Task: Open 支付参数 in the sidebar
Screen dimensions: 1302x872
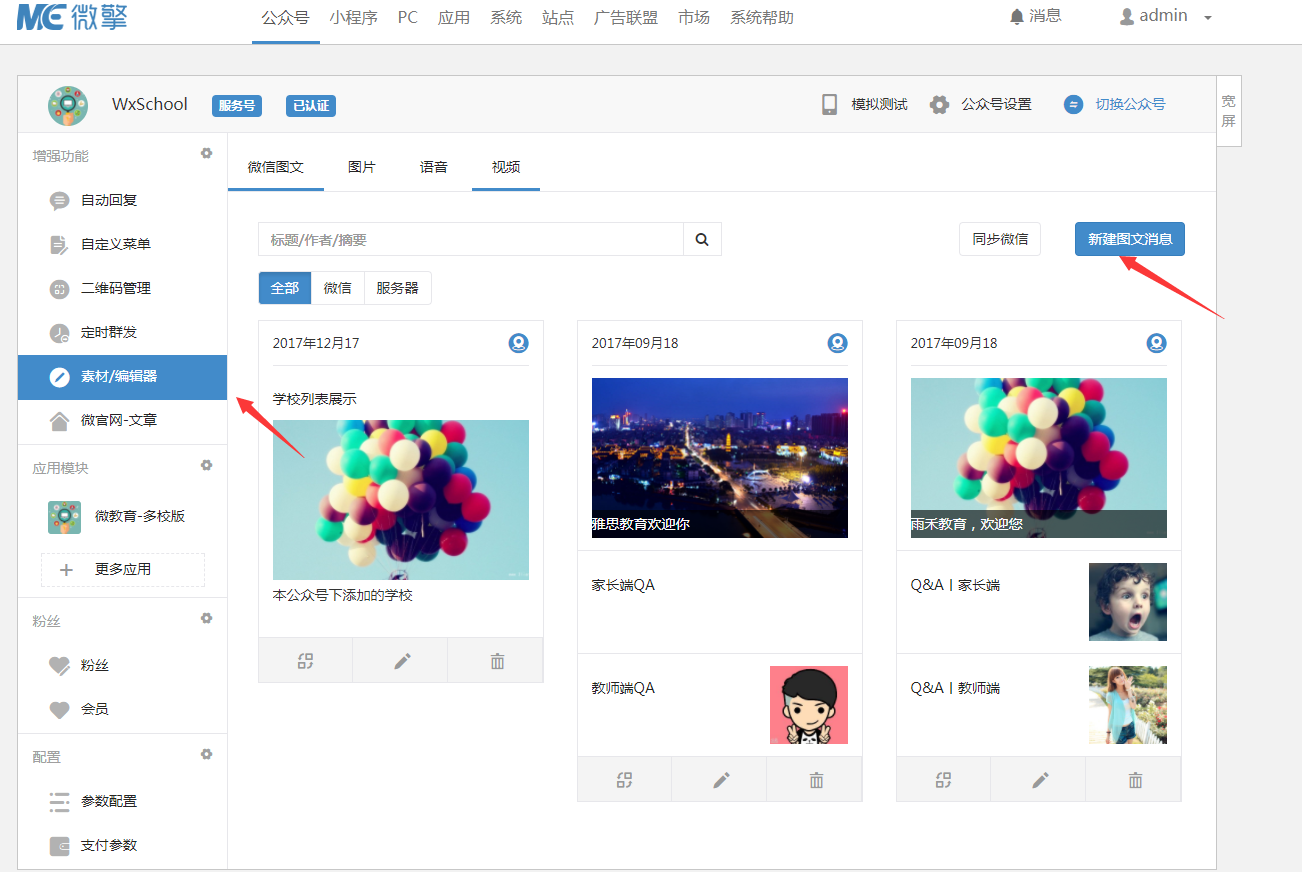Action: pyautogui.click(x=122, y=845)
